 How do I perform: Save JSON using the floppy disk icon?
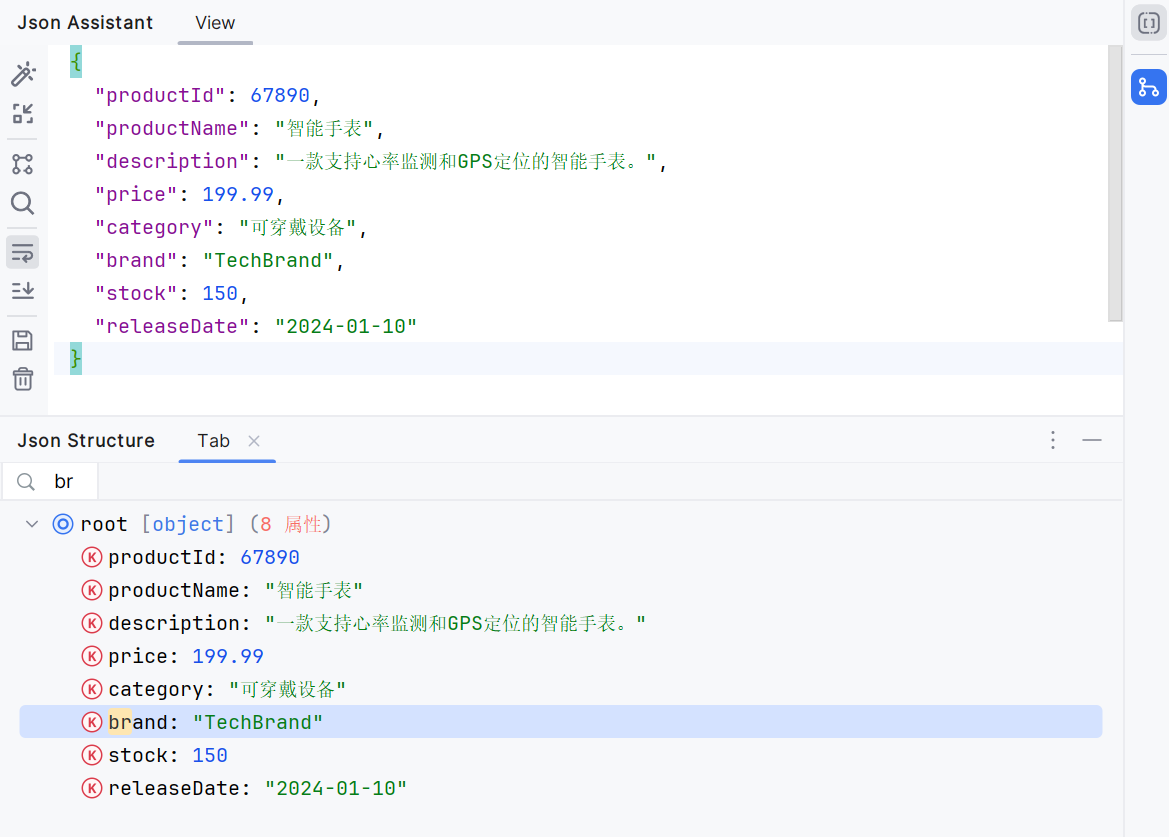(23, 339)
